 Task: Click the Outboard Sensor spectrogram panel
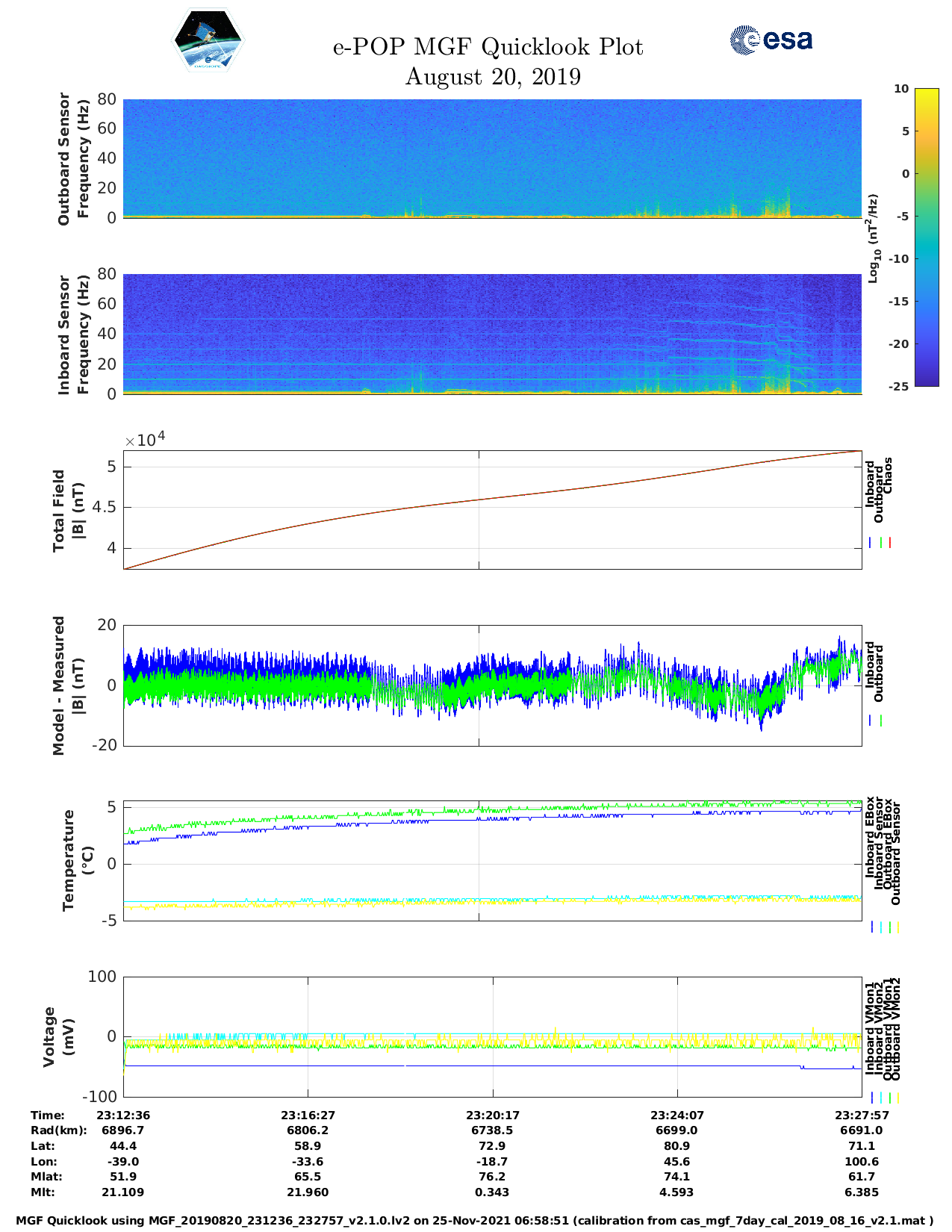click(492, 158)
